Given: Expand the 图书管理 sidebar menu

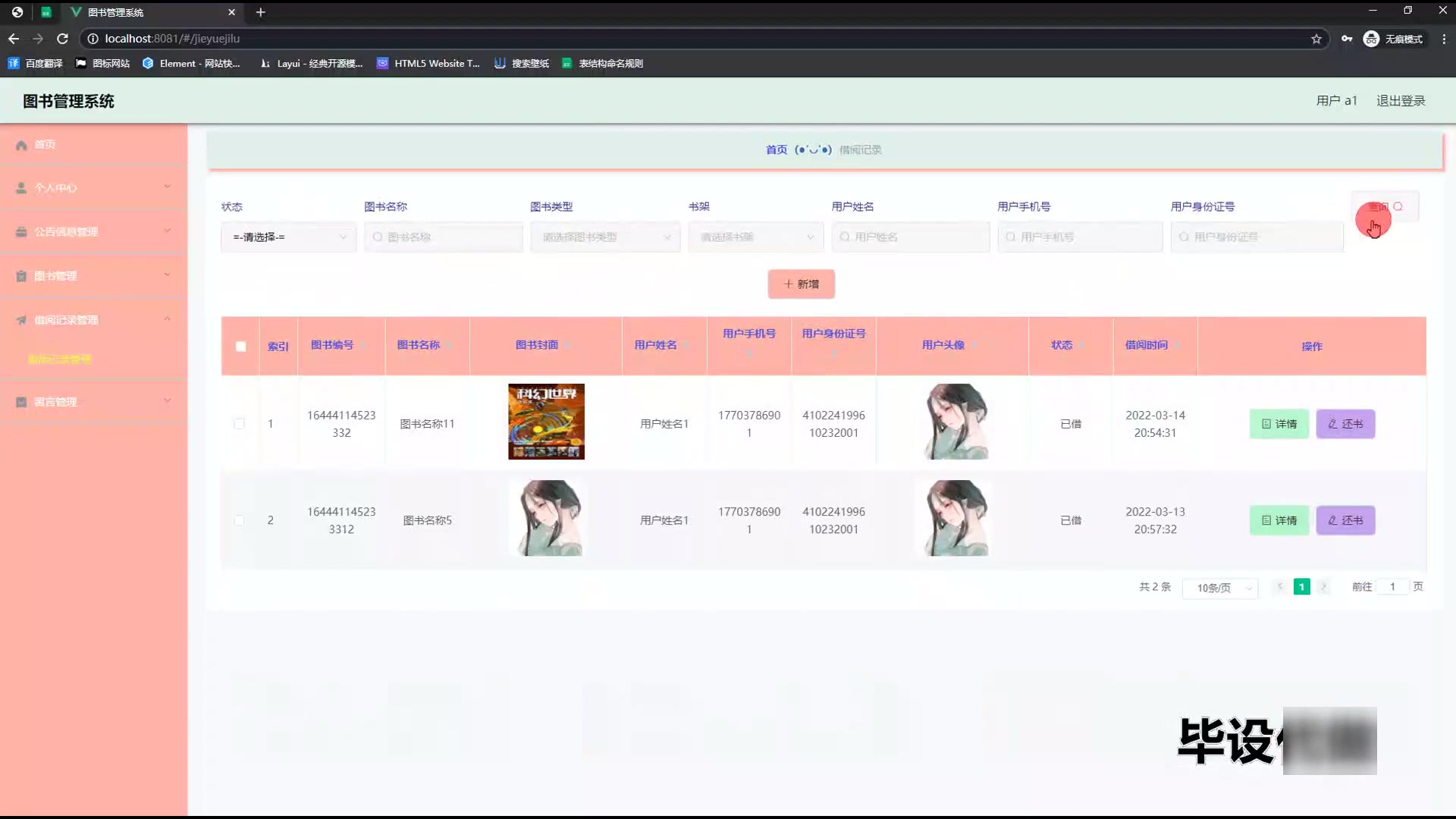Looking at the screenshot, I should (93, 276).
